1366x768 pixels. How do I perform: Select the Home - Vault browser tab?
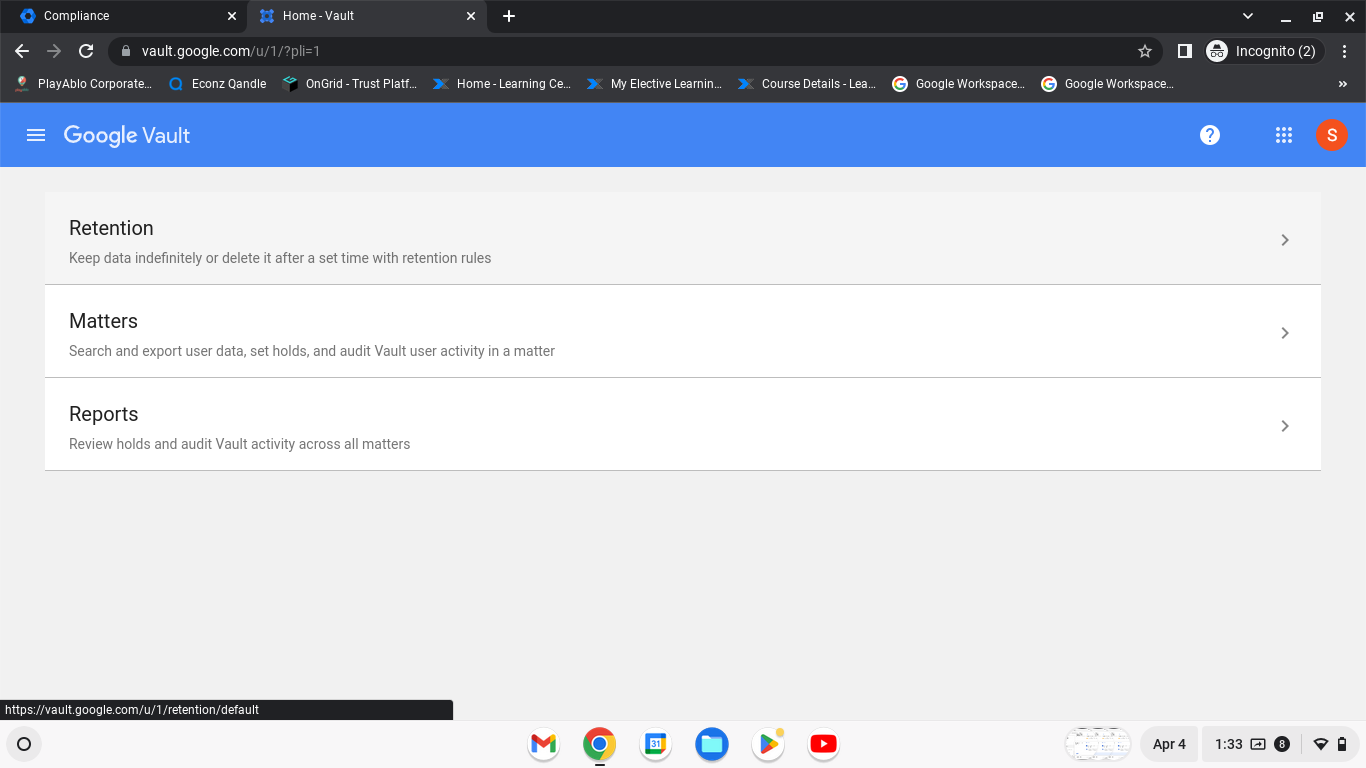tap(366, 16)
